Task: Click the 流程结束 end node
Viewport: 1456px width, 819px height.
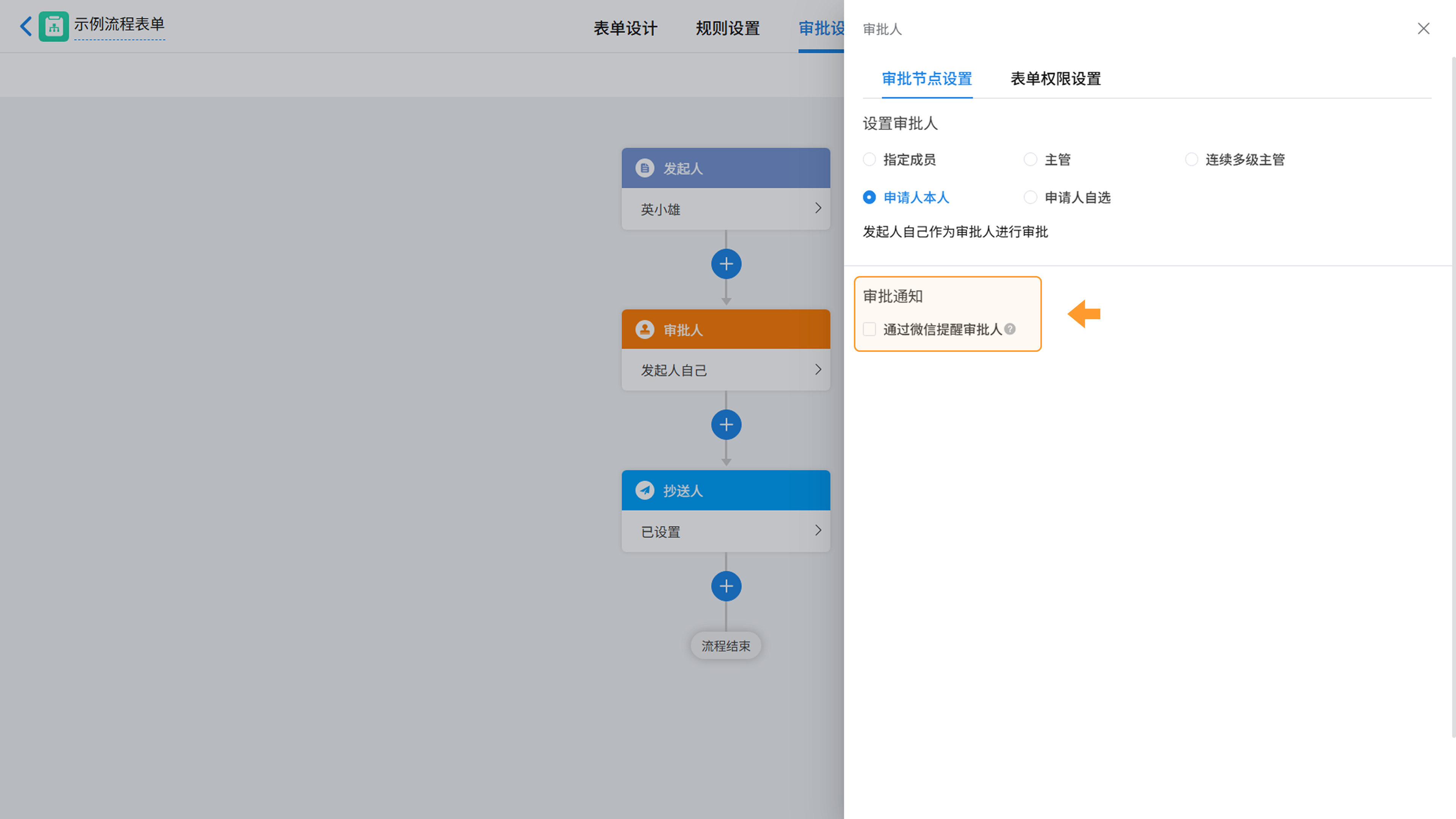Action: [x=726, y=645]
